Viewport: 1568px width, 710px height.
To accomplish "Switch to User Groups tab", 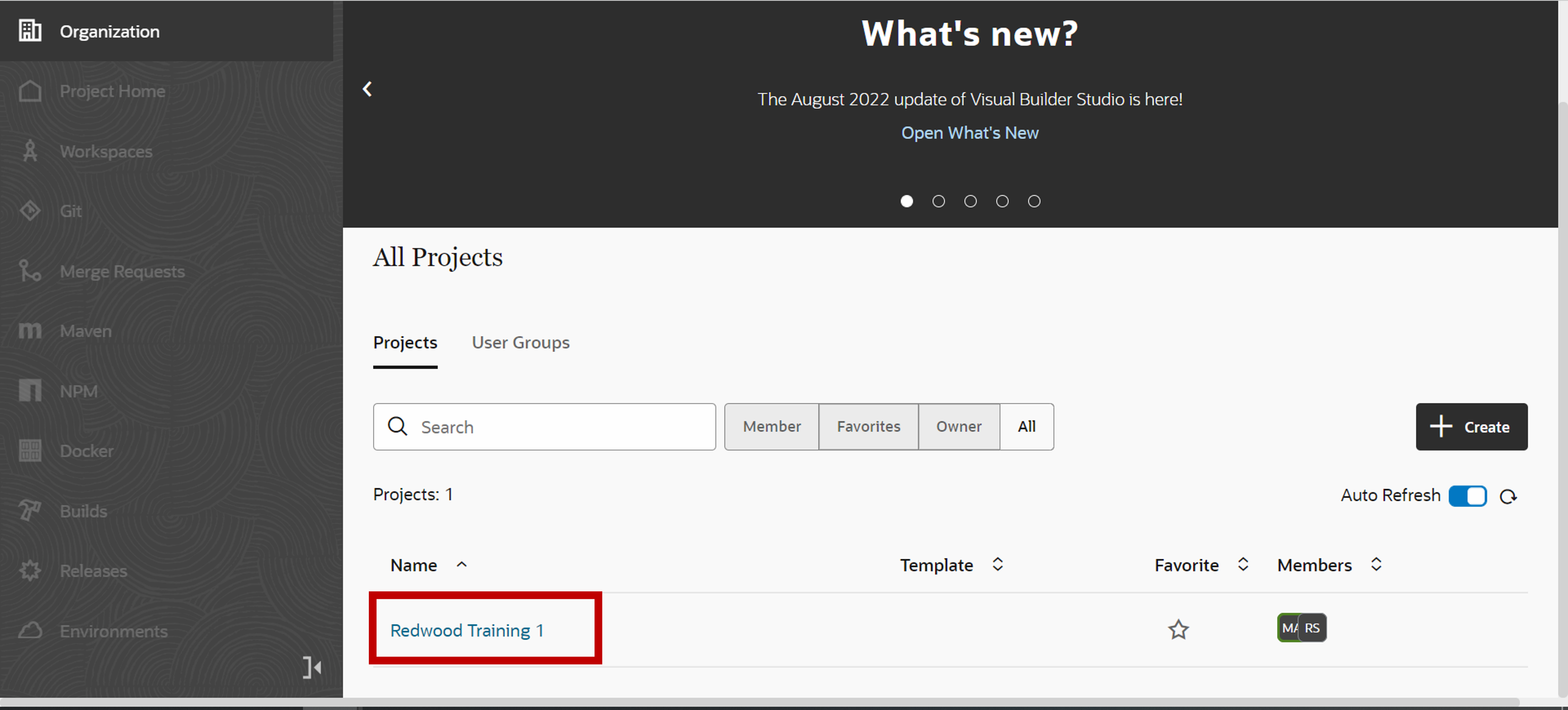I will [520, 342].
